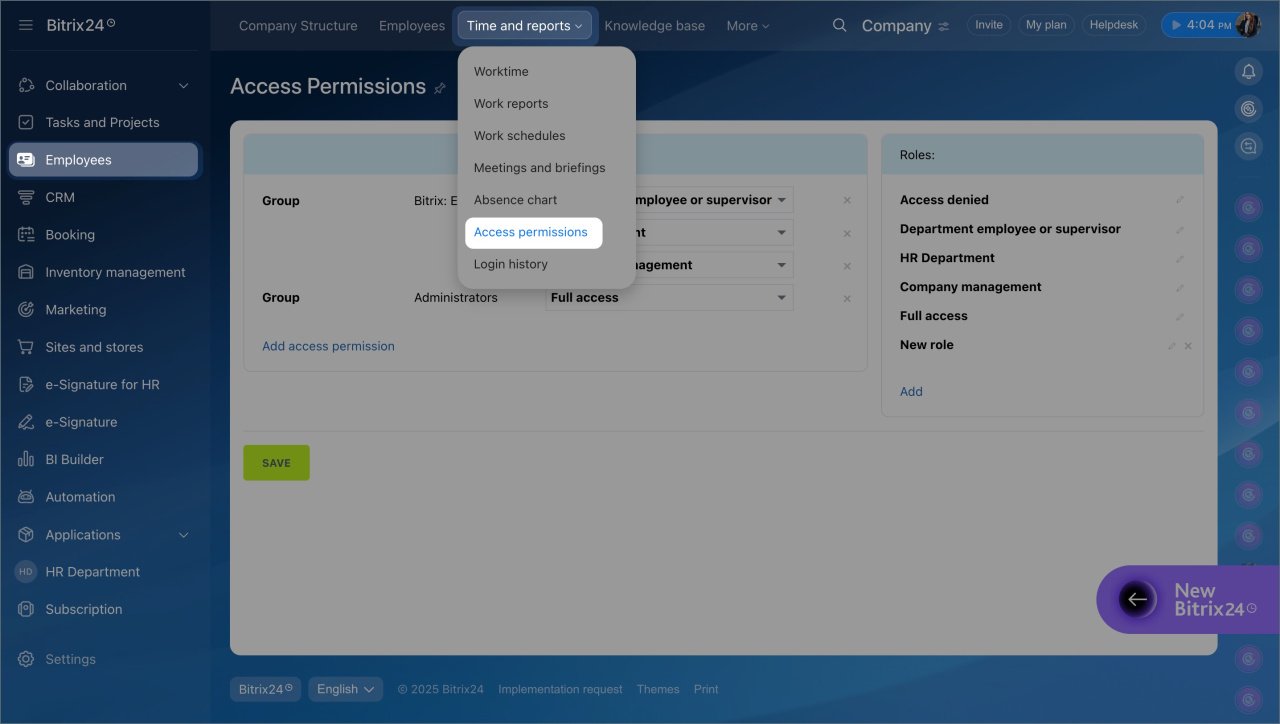Open the CRM sidebar item
The height and width of the screenshot is (724, 1280).
click(x=60, y=198)
